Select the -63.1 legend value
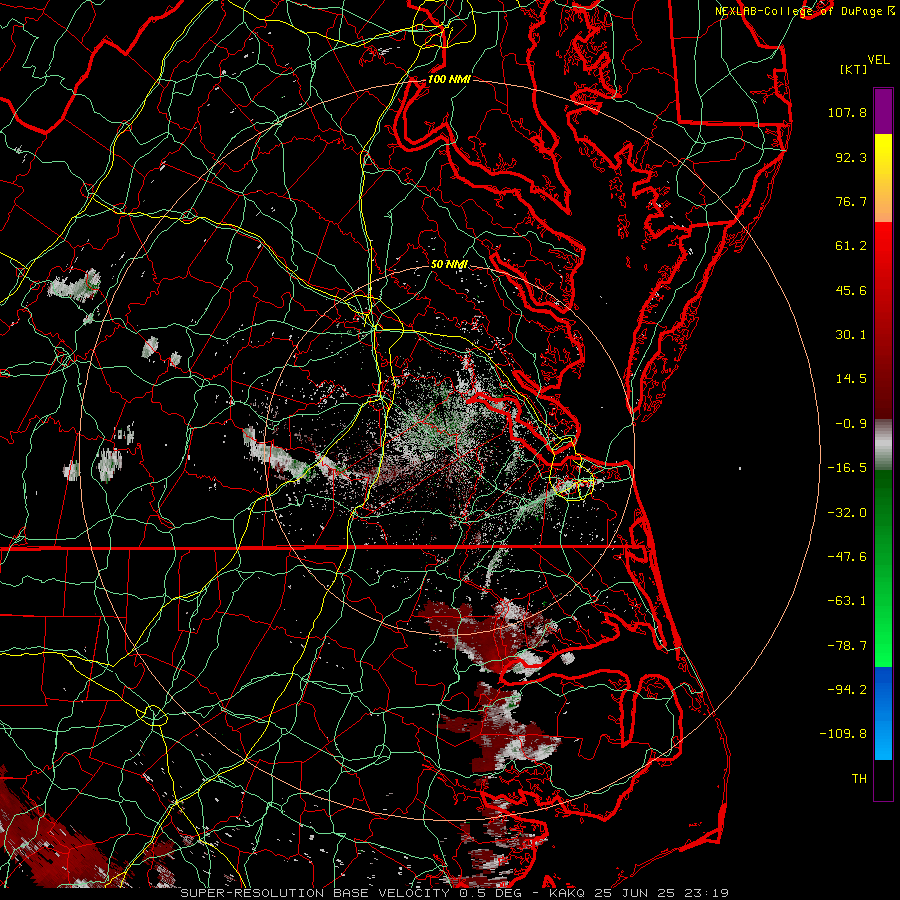 point(847,601)
